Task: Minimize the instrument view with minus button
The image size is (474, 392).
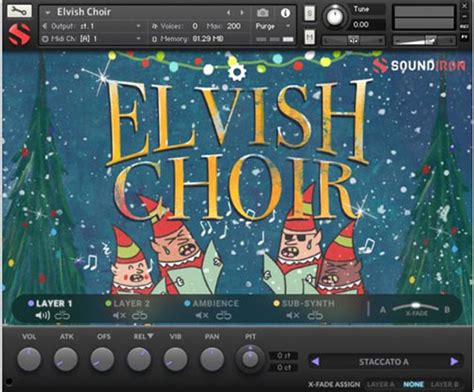Action: click(x=465, y=16)
